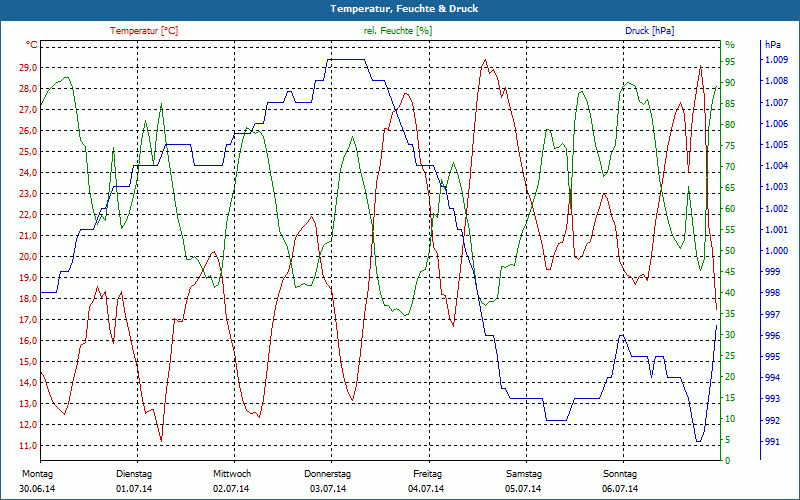Click the 13,0 temperature axis value
The image size is (800, 500).
(28, 404)
